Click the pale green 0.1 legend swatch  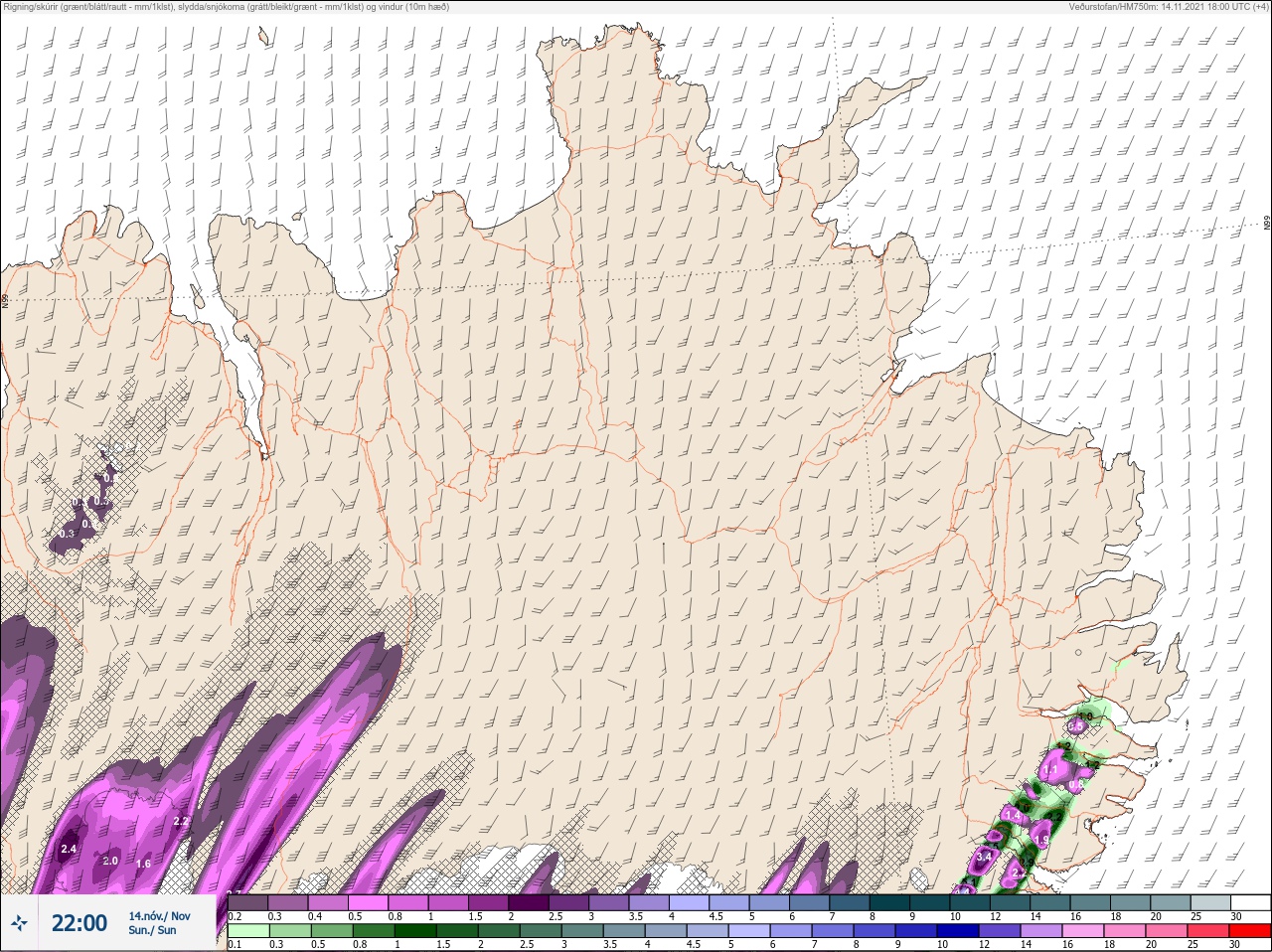click(x=248, y=931)
